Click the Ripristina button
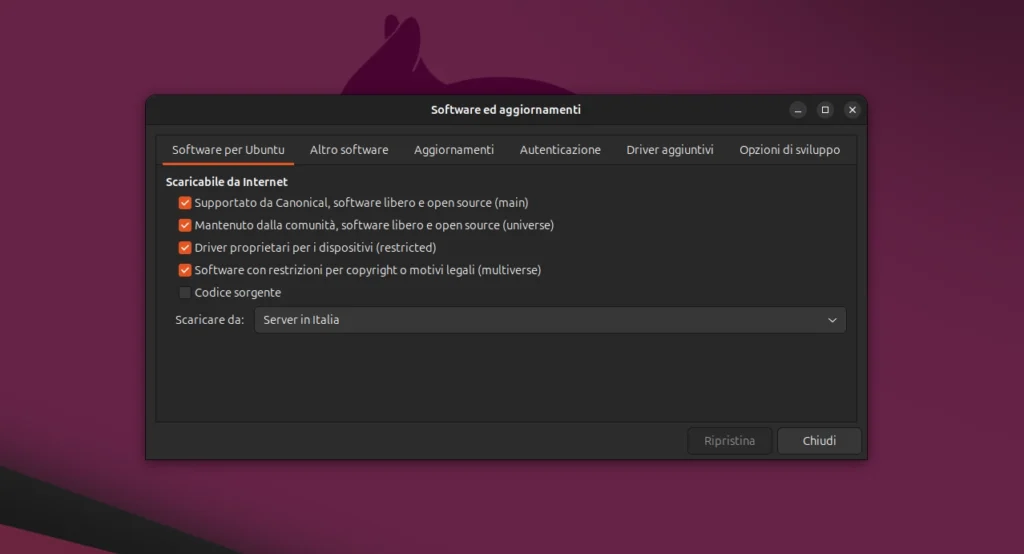 coord(729,441)
